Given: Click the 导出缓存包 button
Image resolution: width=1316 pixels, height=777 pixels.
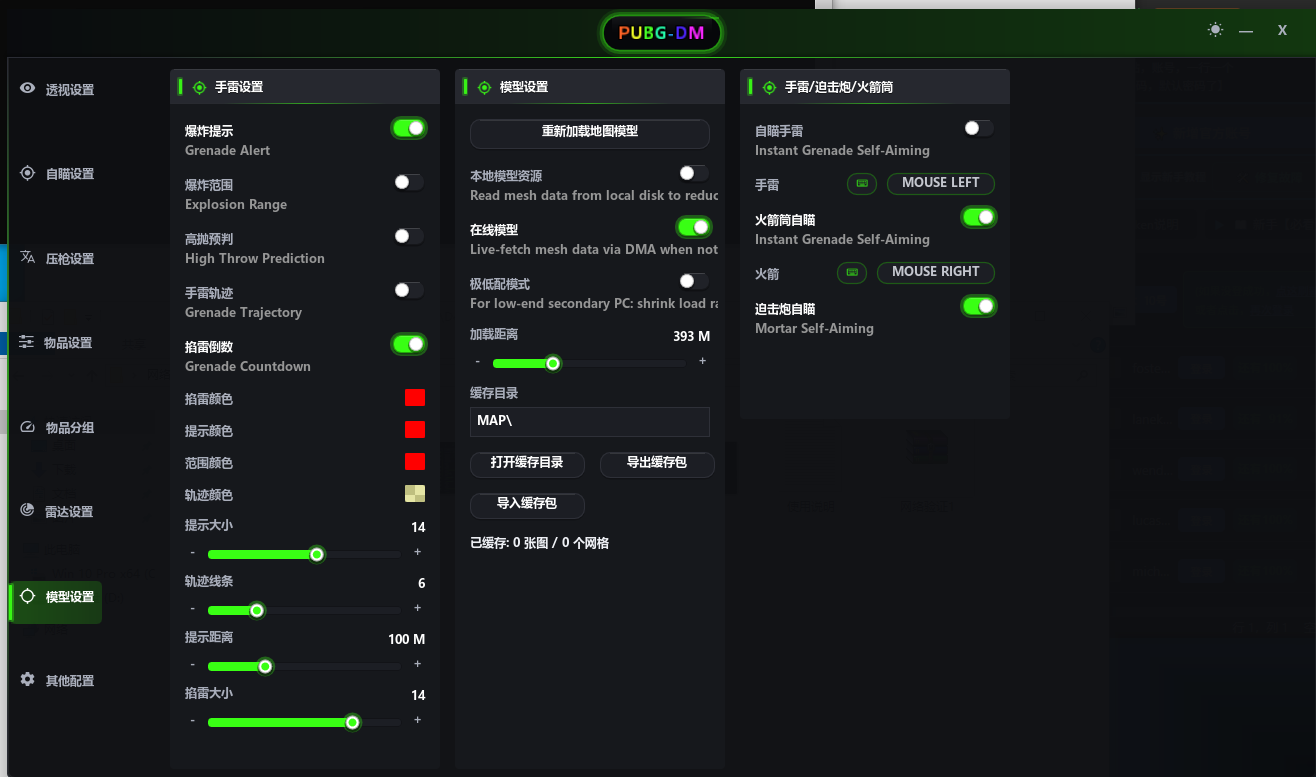Looking at the screenshot, I should (x=657, y=463).
